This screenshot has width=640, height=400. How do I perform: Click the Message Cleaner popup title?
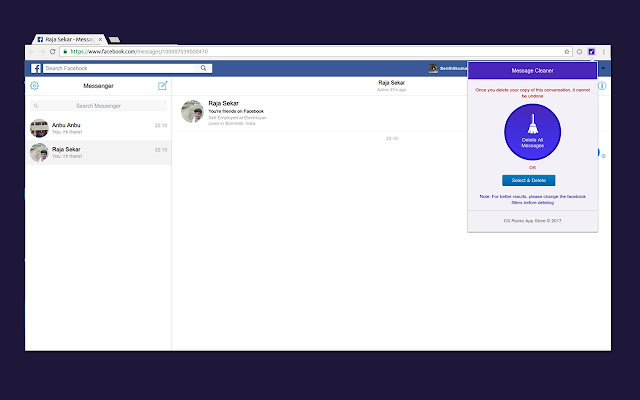point(532,71)
